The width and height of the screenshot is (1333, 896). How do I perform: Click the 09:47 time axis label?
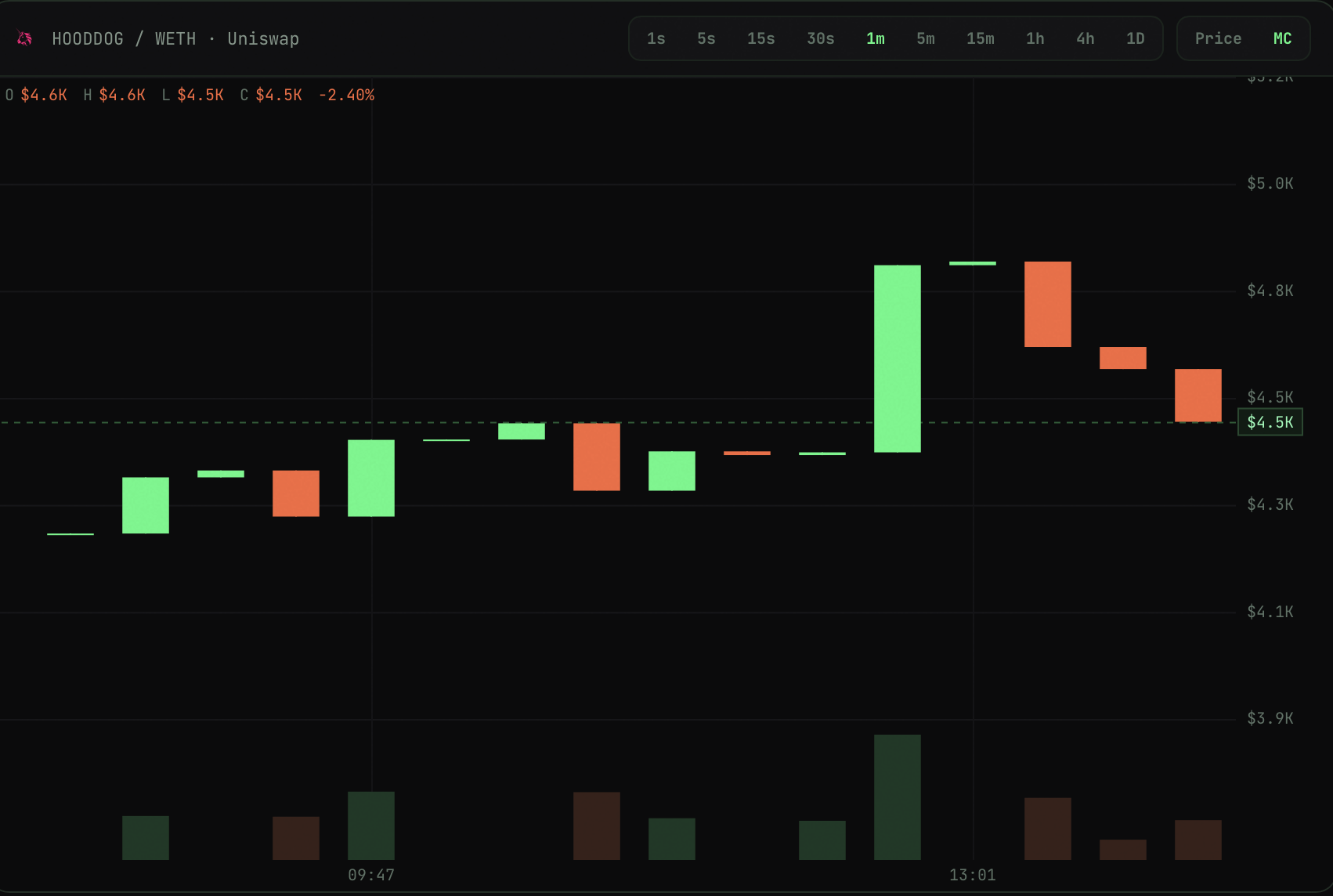(371, 875)
